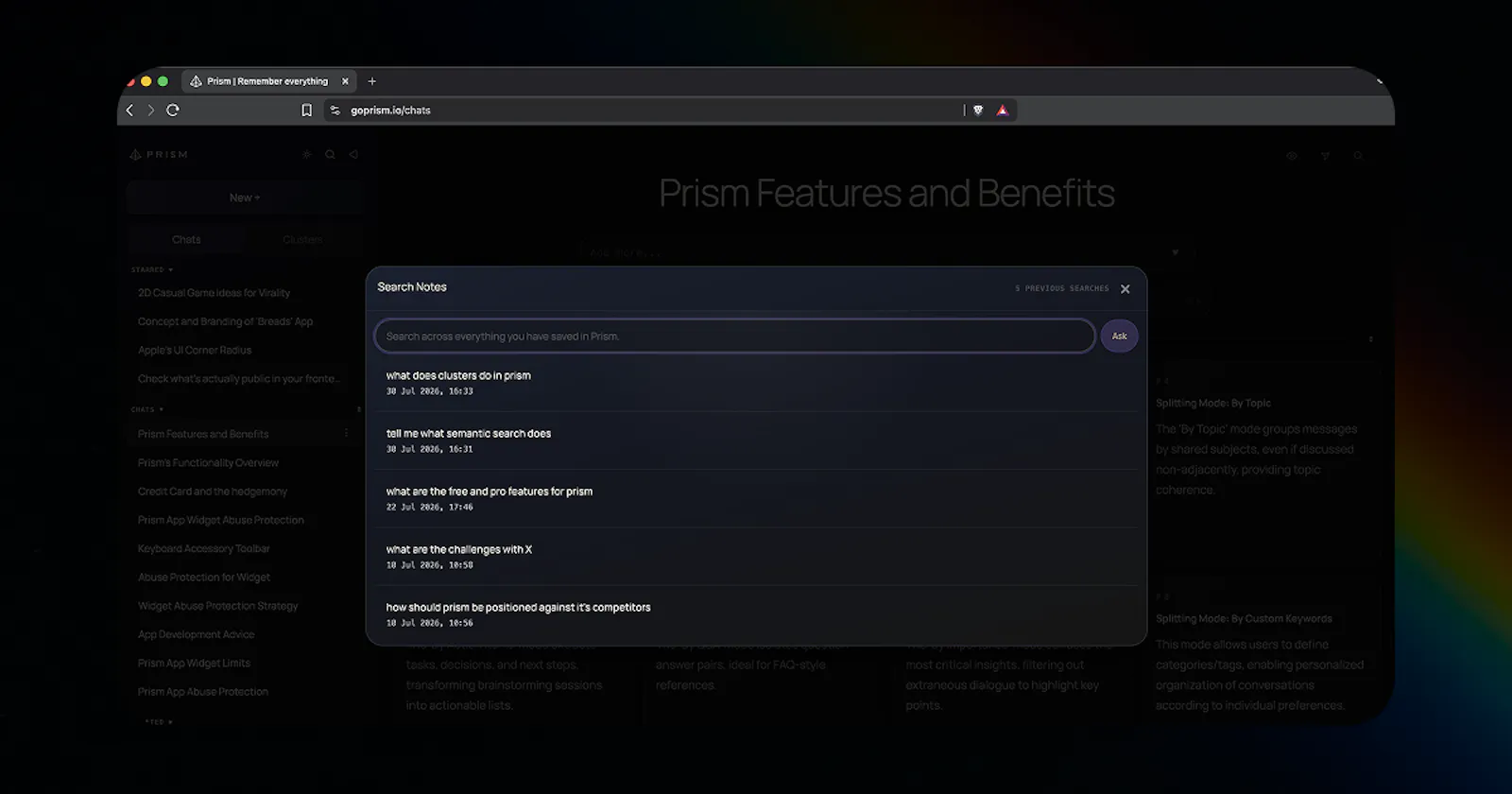This screenshot has width=1512, height=794.
Task: Collapse the STARRED section
Action: pyautogui.click(x=152, y=269)
